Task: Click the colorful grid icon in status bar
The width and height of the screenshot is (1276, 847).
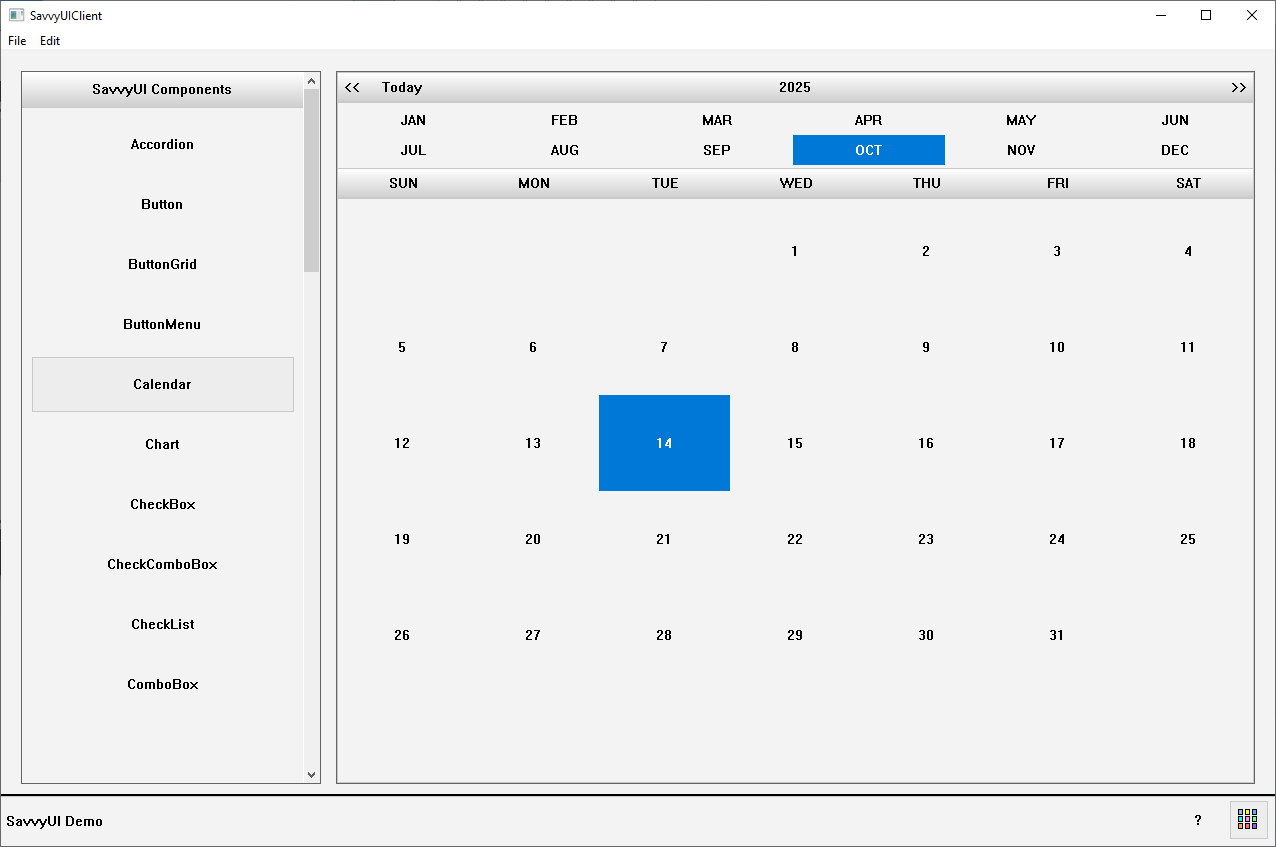Action: (x=1247, y=819)
